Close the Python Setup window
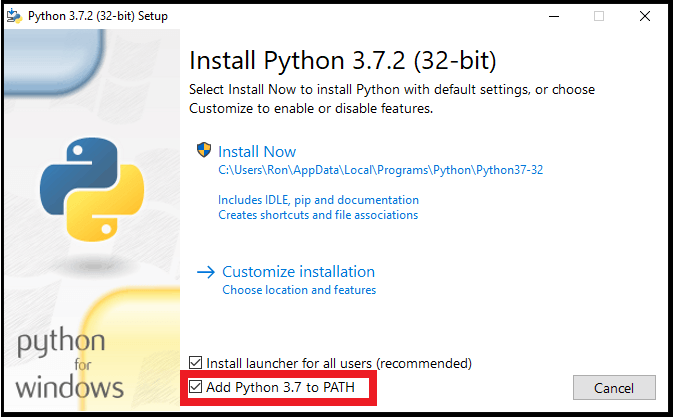This screenshot has height=419, width=674. (x=647, y=16)
